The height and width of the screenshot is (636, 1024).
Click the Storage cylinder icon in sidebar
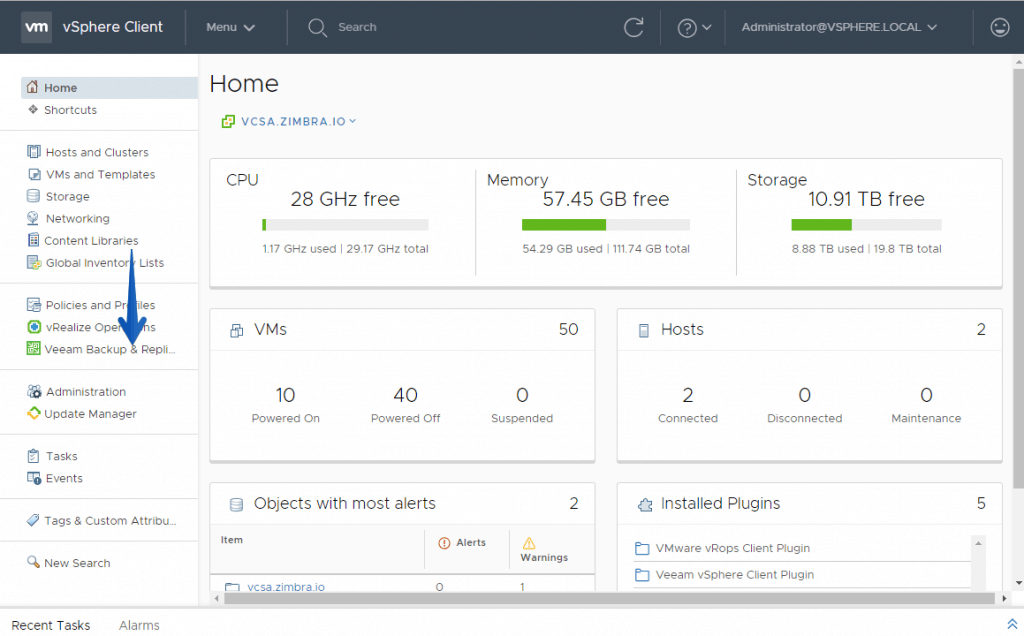pyautogui.click(x=33, y=196)
